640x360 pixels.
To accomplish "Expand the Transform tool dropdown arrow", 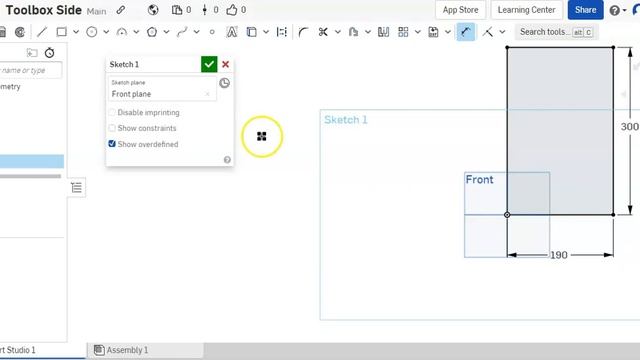I will pyautogui.click(x=448, y=32).
